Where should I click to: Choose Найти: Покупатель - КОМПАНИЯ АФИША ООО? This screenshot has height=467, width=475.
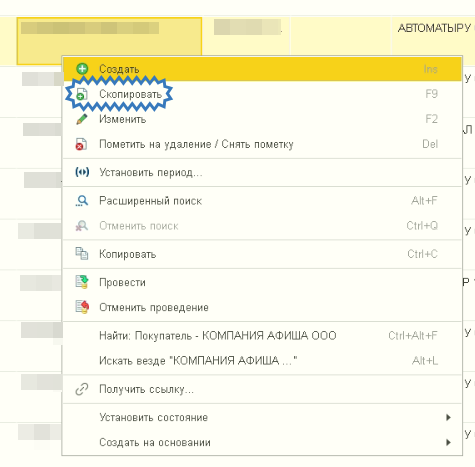pos(262,336)
